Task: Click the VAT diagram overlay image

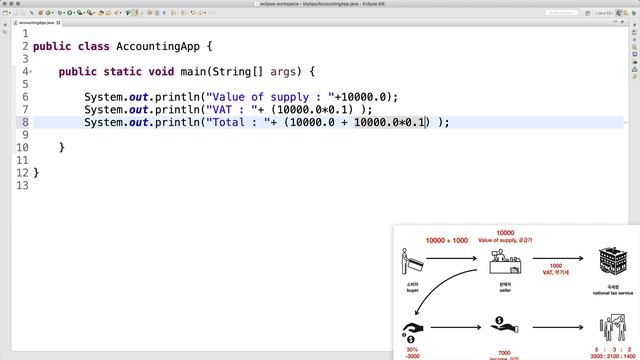Action: 516,292
